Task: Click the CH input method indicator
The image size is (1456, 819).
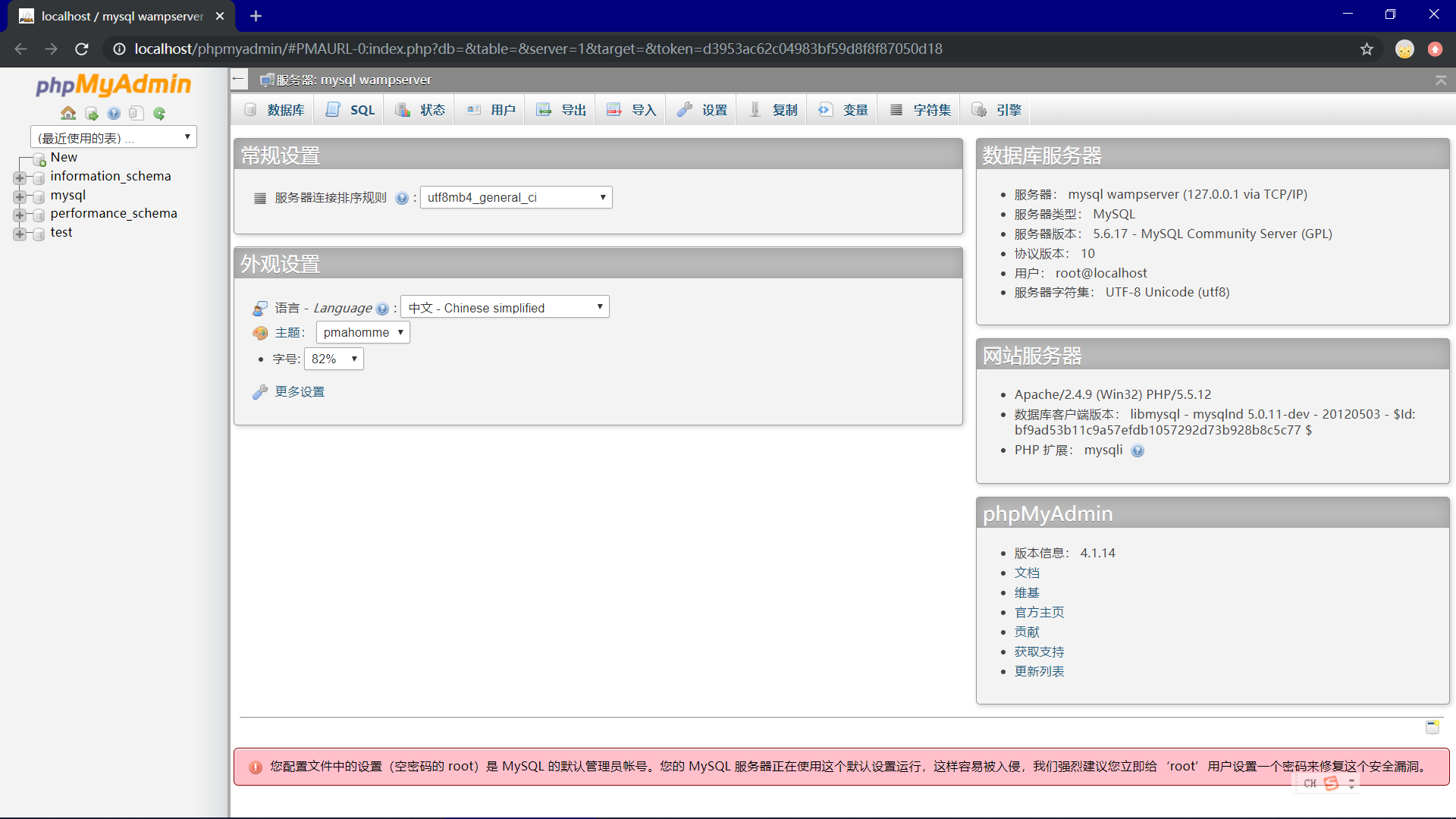Action: tap(1310, 784)
